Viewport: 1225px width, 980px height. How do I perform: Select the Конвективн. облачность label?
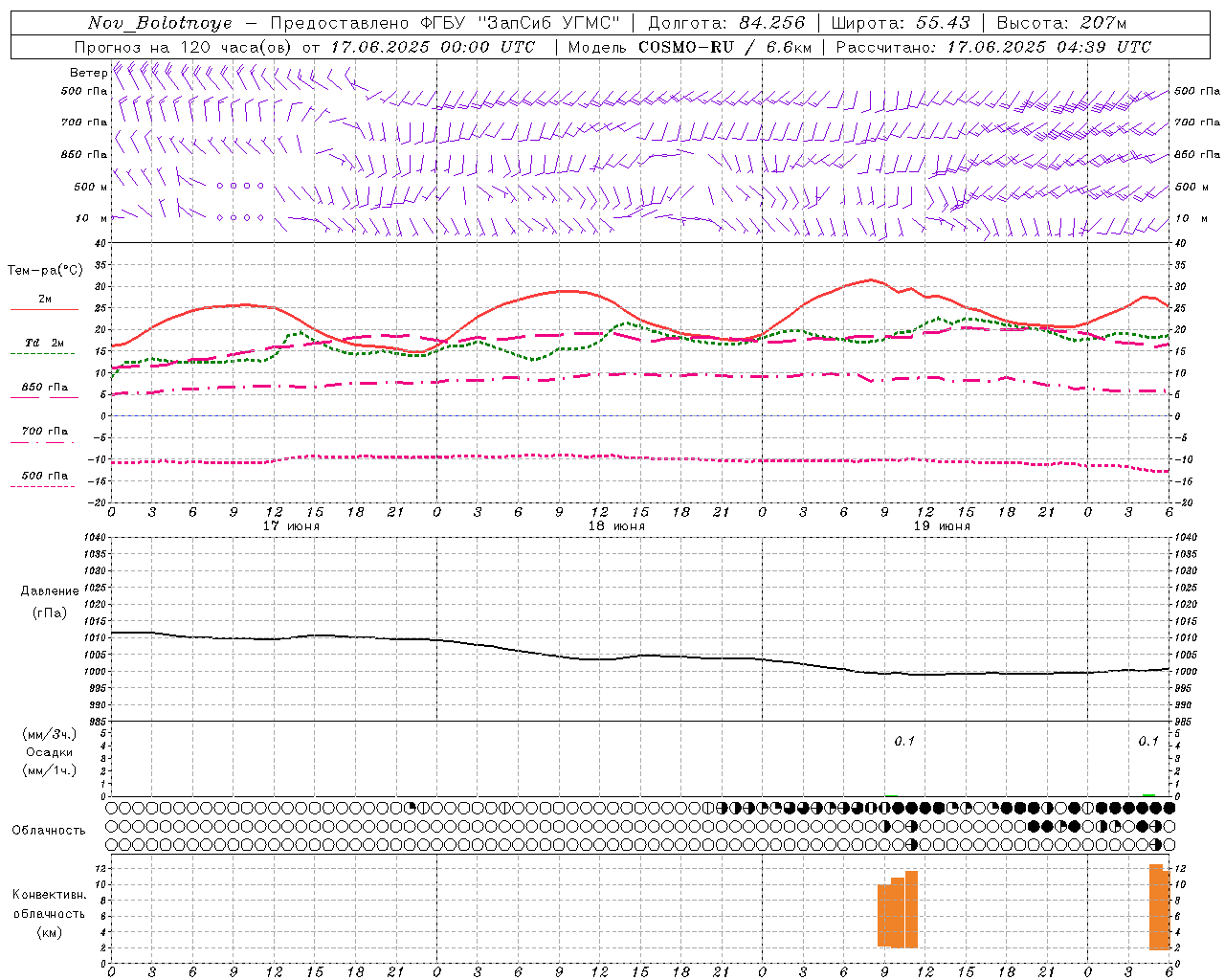point(49,903)
